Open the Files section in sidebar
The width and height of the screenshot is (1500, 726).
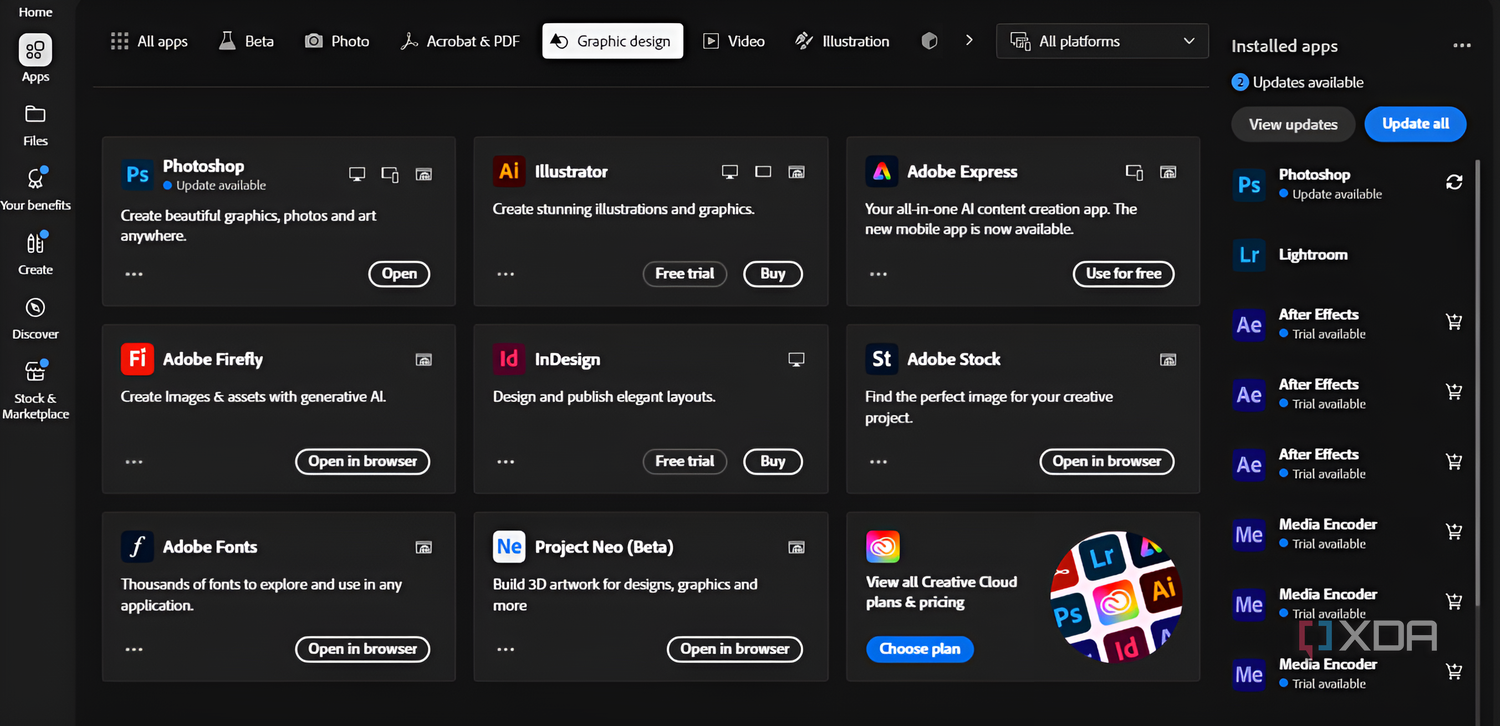point(35,124)
